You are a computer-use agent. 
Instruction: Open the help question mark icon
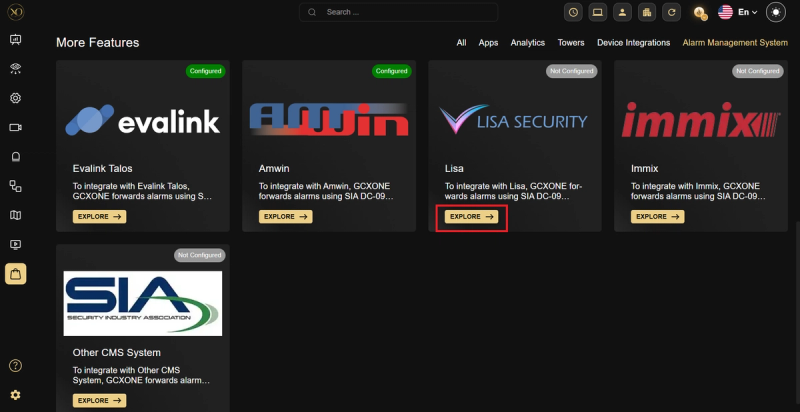15,366
